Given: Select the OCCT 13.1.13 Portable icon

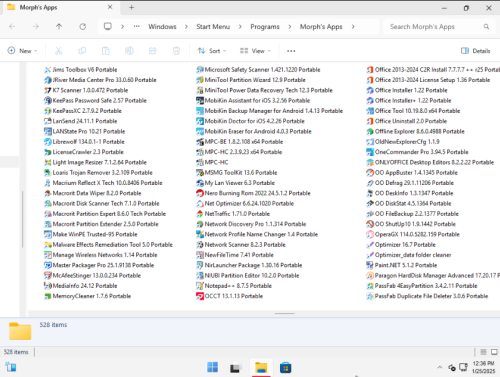Looking at the screenshot, I should (x=200, y=296).
